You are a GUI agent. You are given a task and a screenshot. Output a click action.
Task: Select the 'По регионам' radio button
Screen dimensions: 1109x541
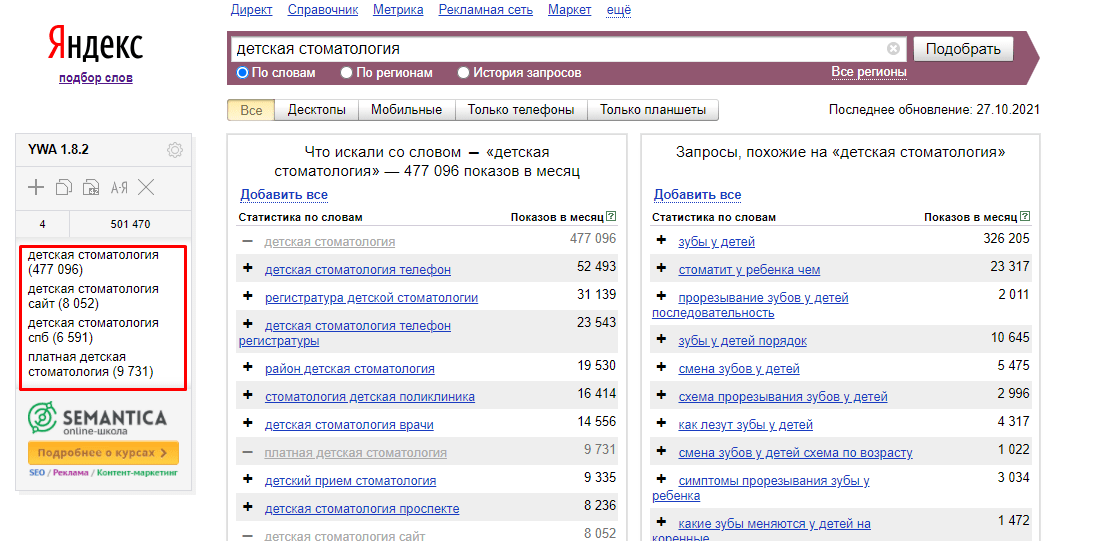[347, 73]
